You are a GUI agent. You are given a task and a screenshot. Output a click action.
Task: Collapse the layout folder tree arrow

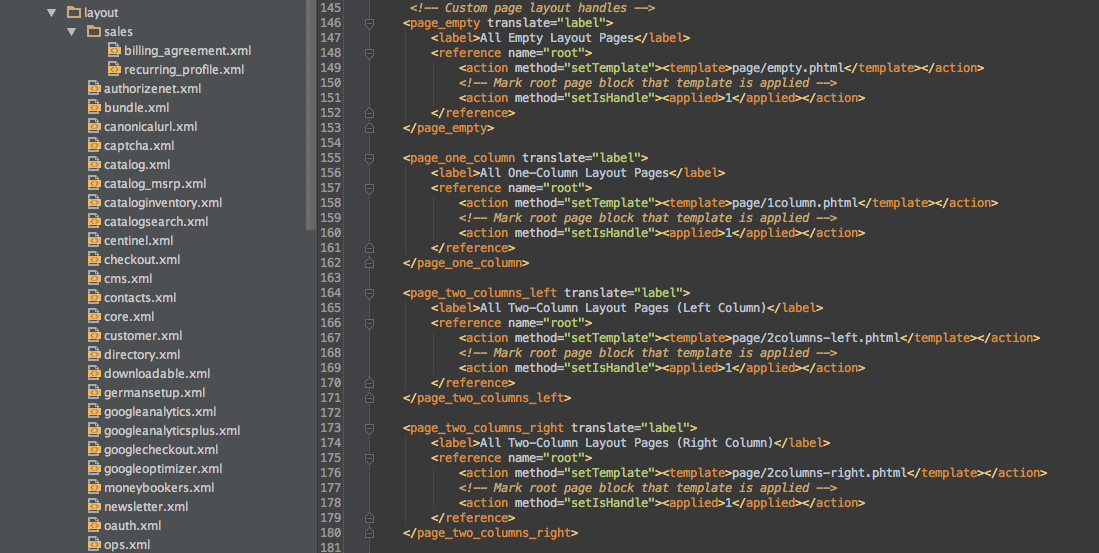(x=51, y=13)
